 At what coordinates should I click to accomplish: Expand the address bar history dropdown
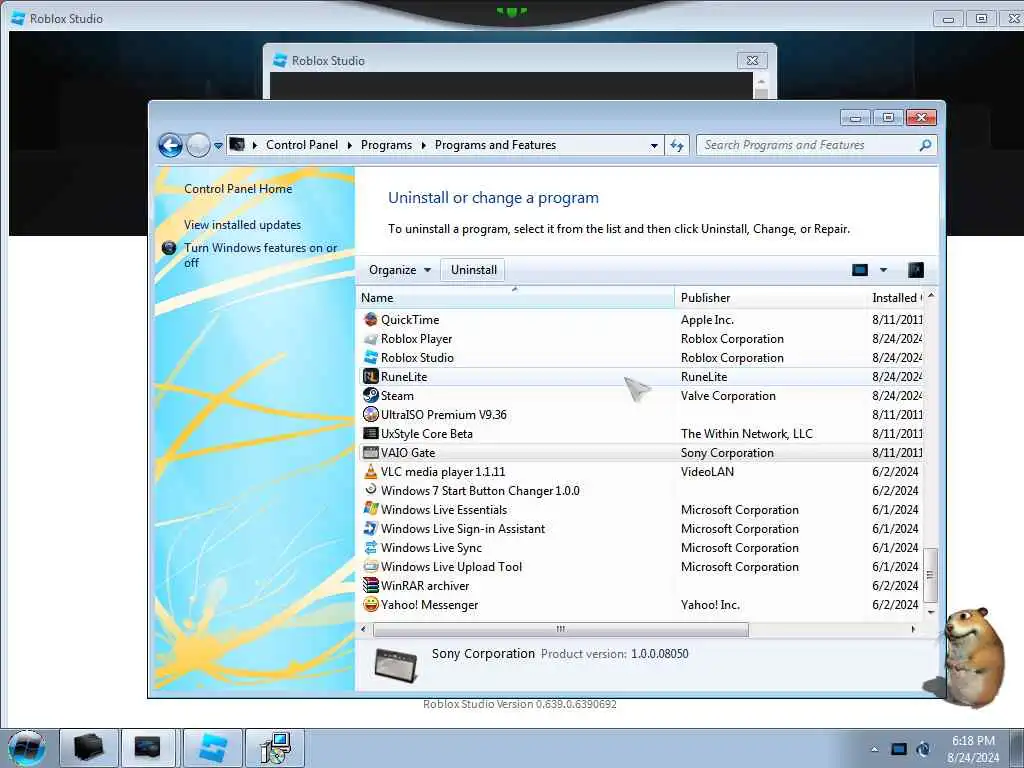click(x=654, y=146)
